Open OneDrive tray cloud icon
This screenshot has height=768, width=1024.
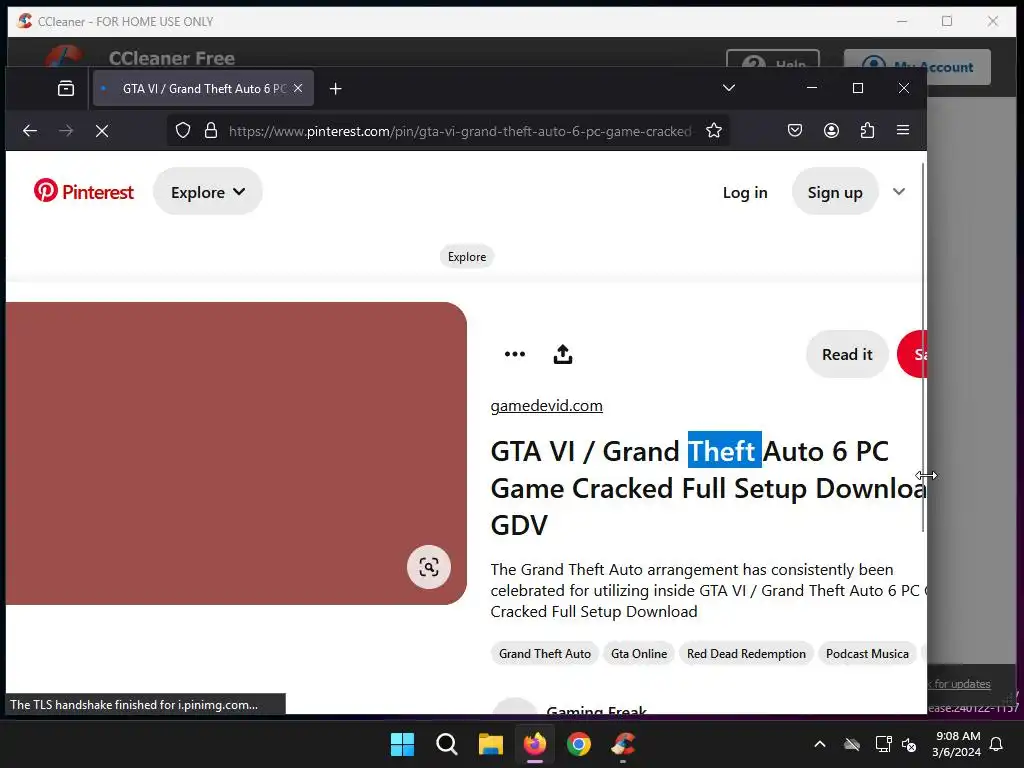[x=852, y=744]
